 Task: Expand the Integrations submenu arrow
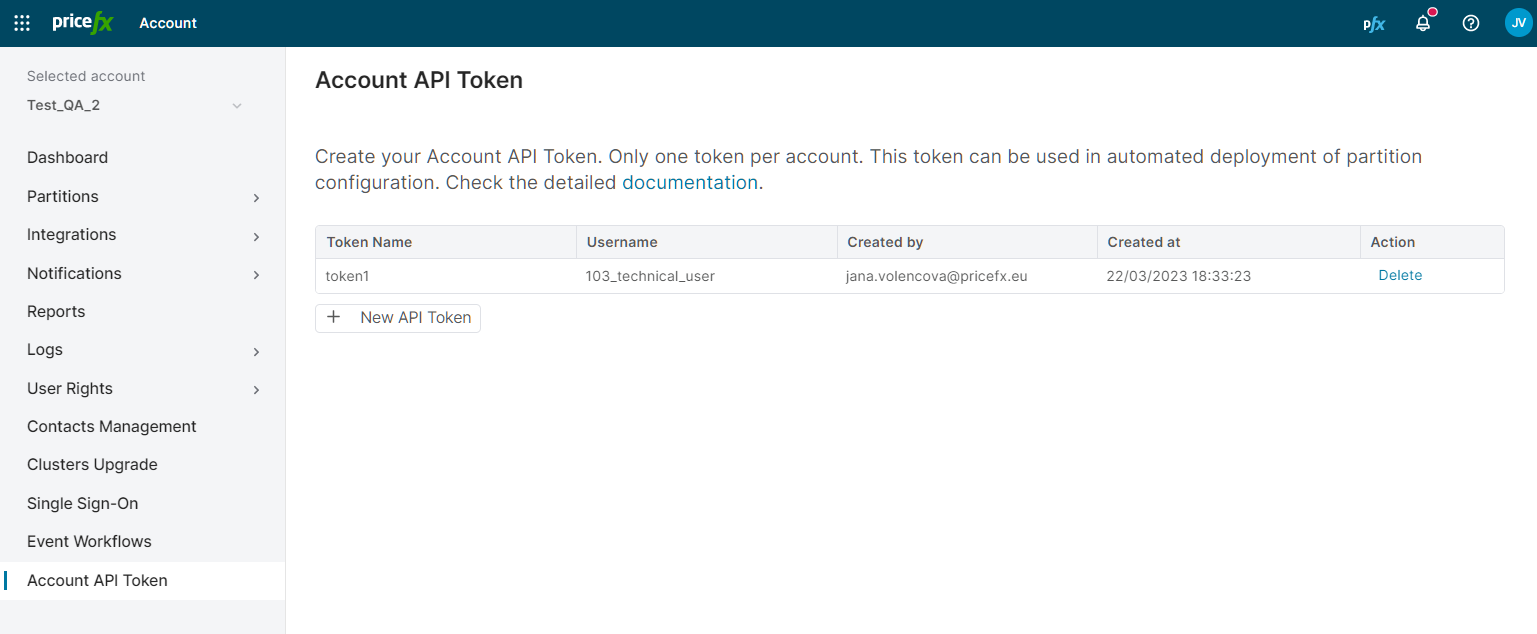256,236
